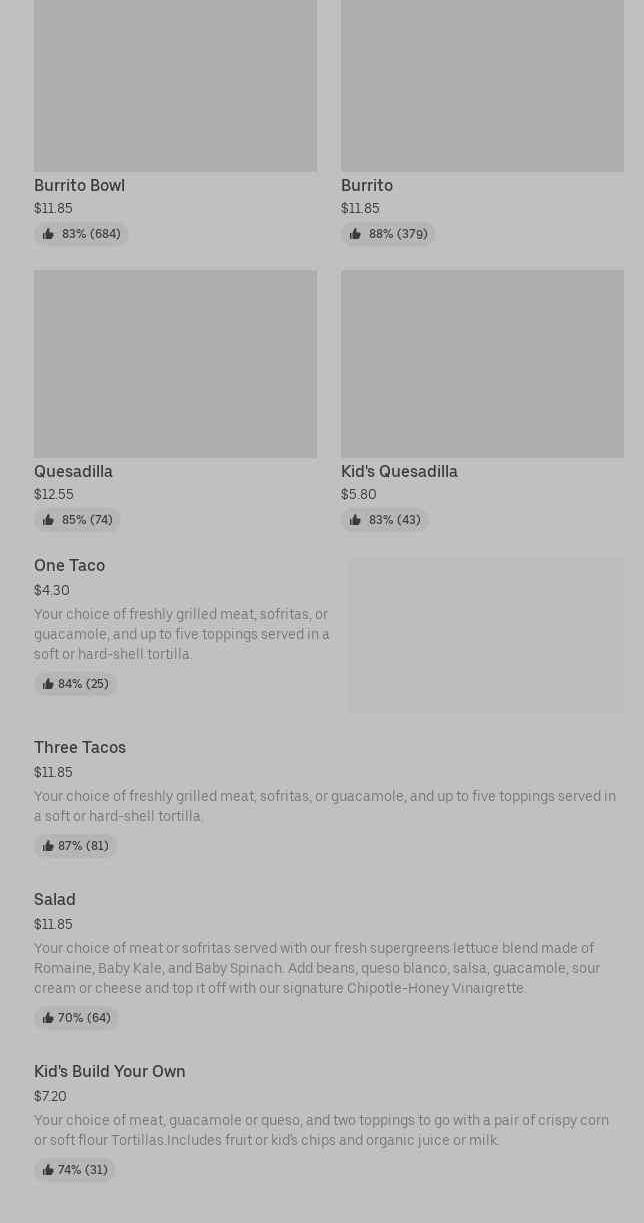Open Three Tacos menu item

coord(80,747)
